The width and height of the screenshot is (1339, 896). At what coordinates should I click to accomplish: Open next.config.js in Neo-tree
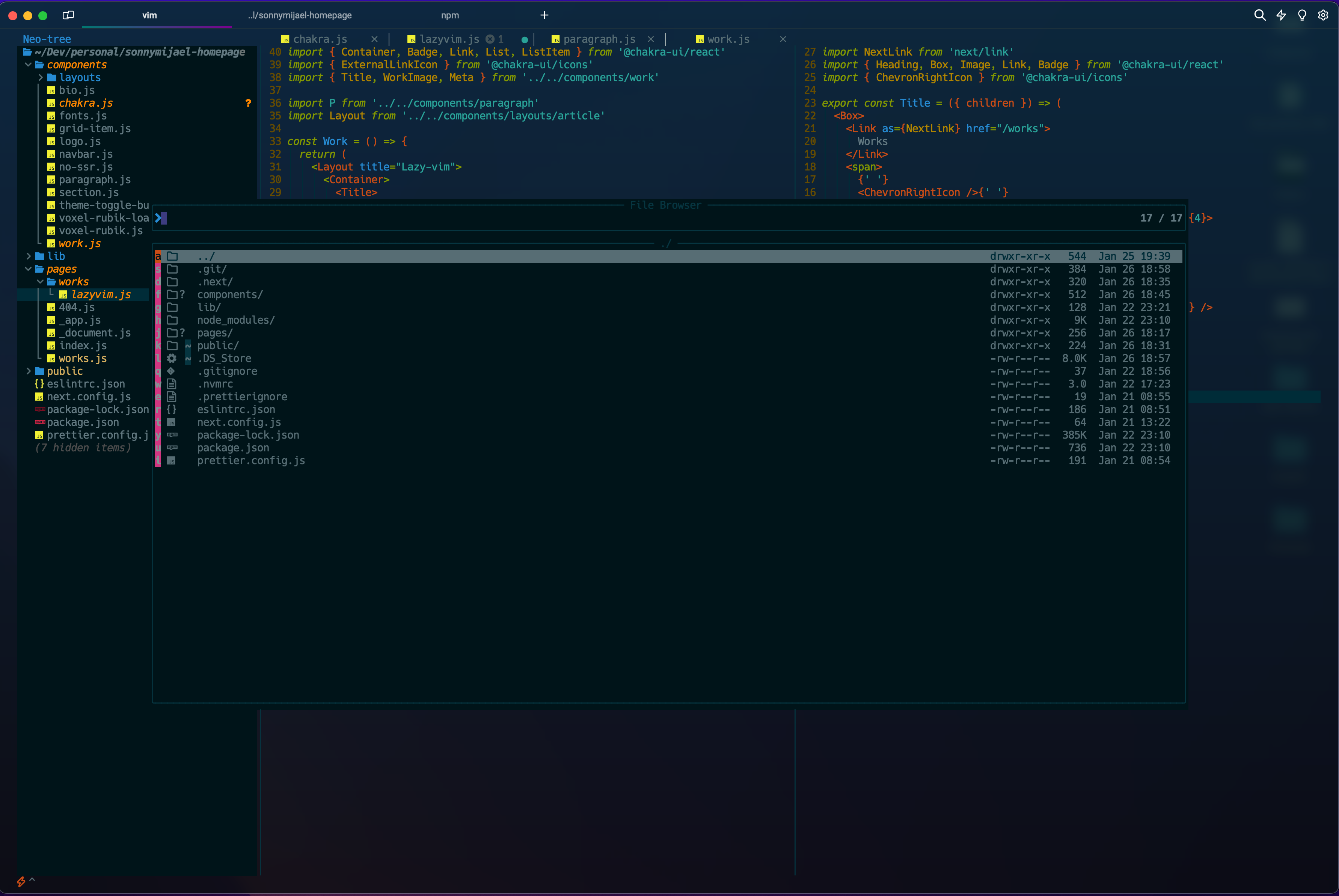coord(89,397)
